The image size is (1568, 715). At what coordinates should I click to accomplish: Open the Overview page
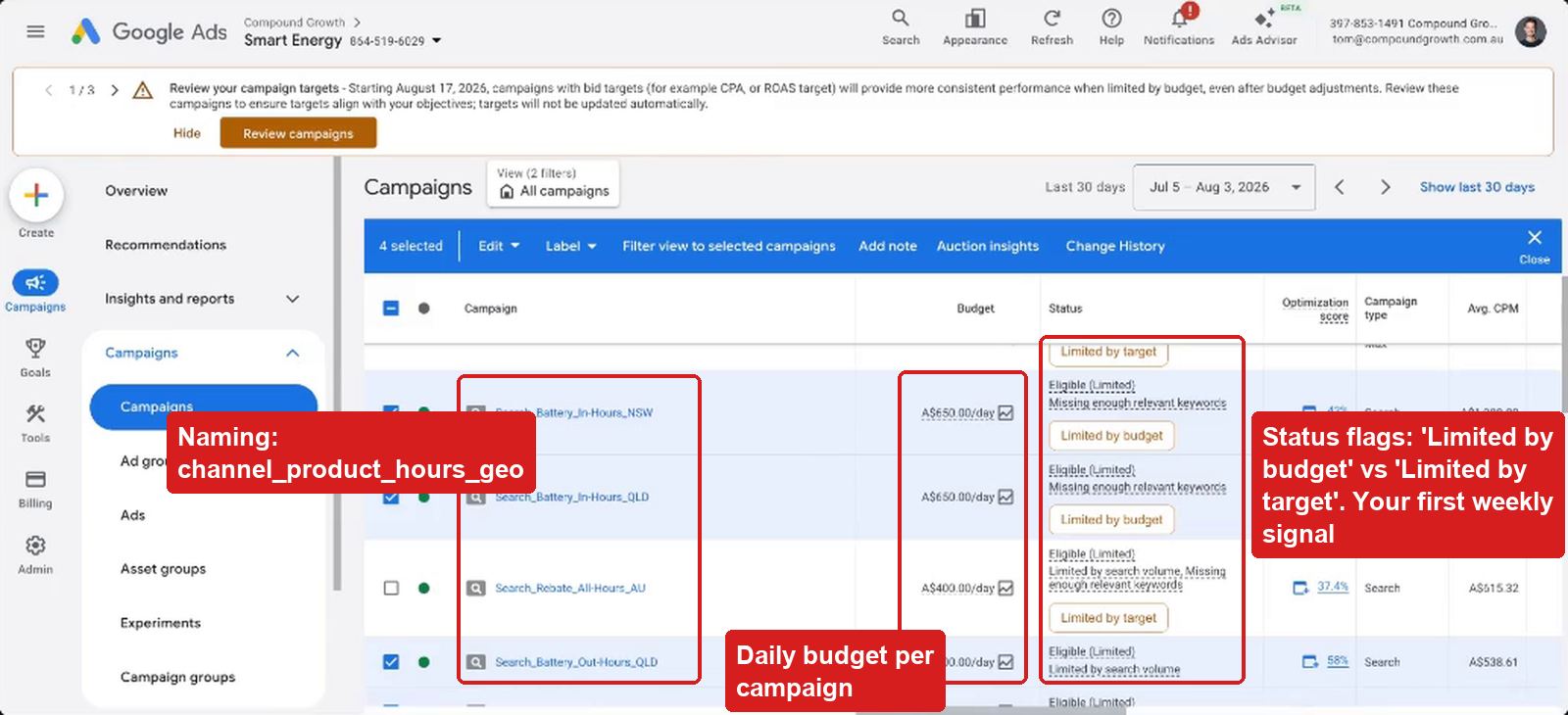136,191
